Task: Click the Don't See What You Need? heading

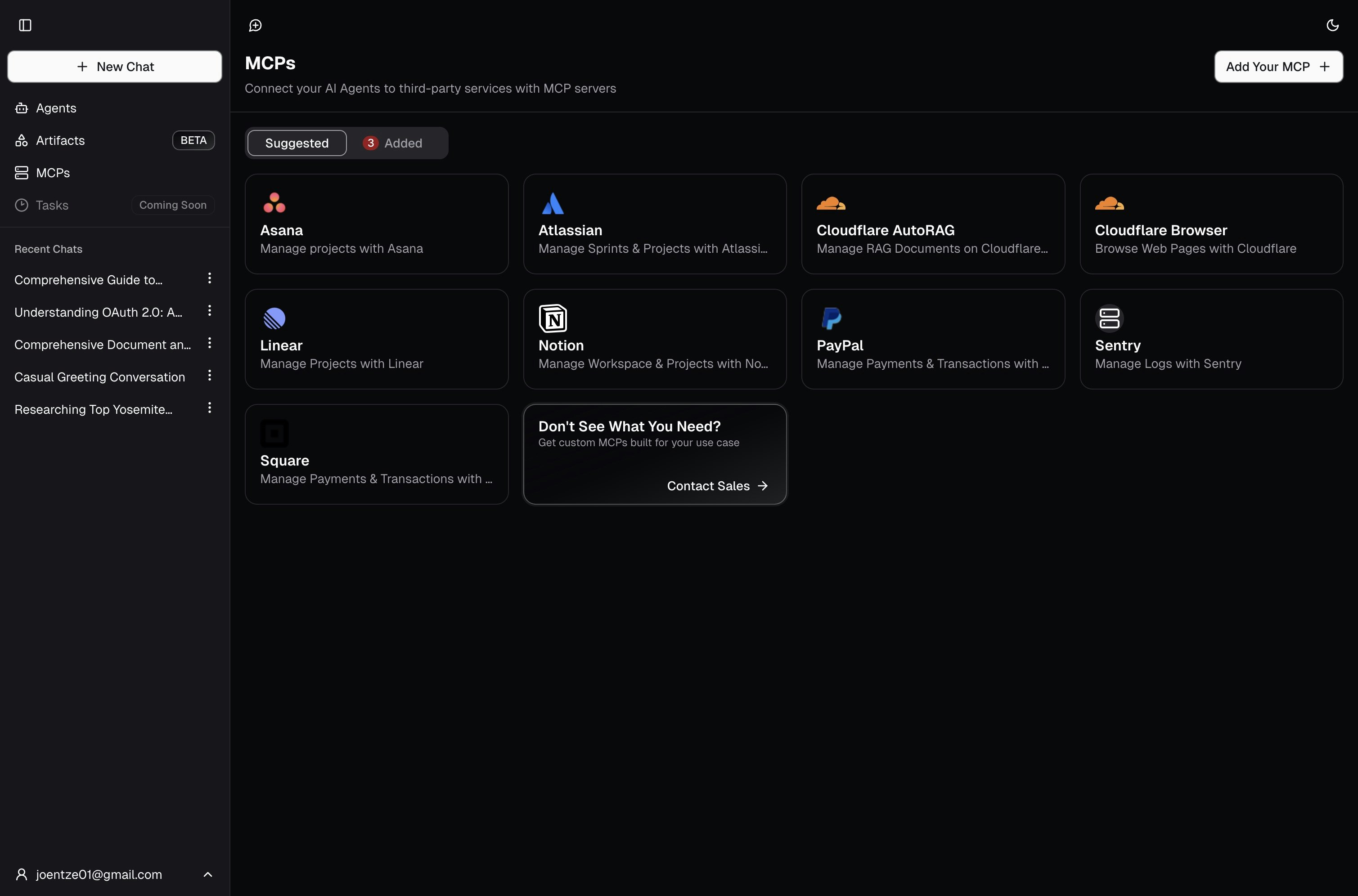Action: coord(629,426)
